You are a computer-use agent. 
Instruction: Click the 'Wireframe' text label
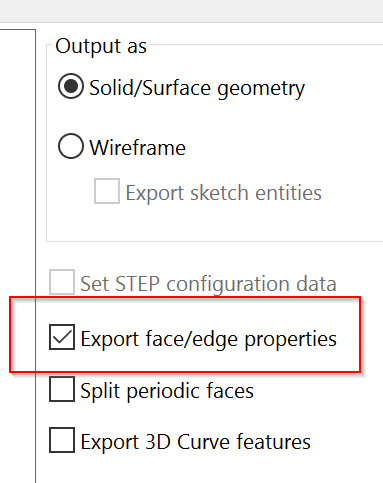click(x=137, y=148)
